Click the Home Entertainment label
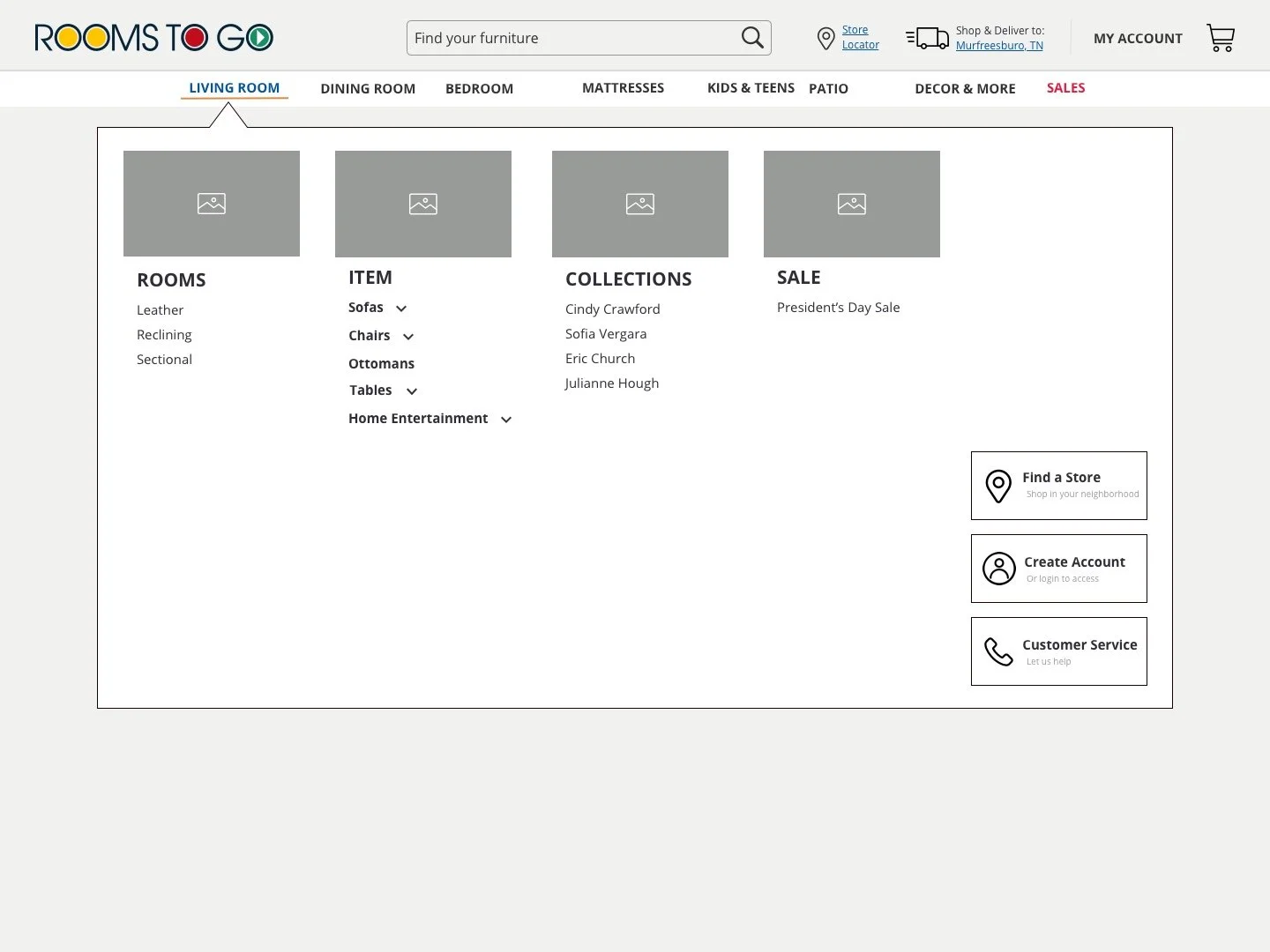 pyautogui.click(x=418, y=419)
